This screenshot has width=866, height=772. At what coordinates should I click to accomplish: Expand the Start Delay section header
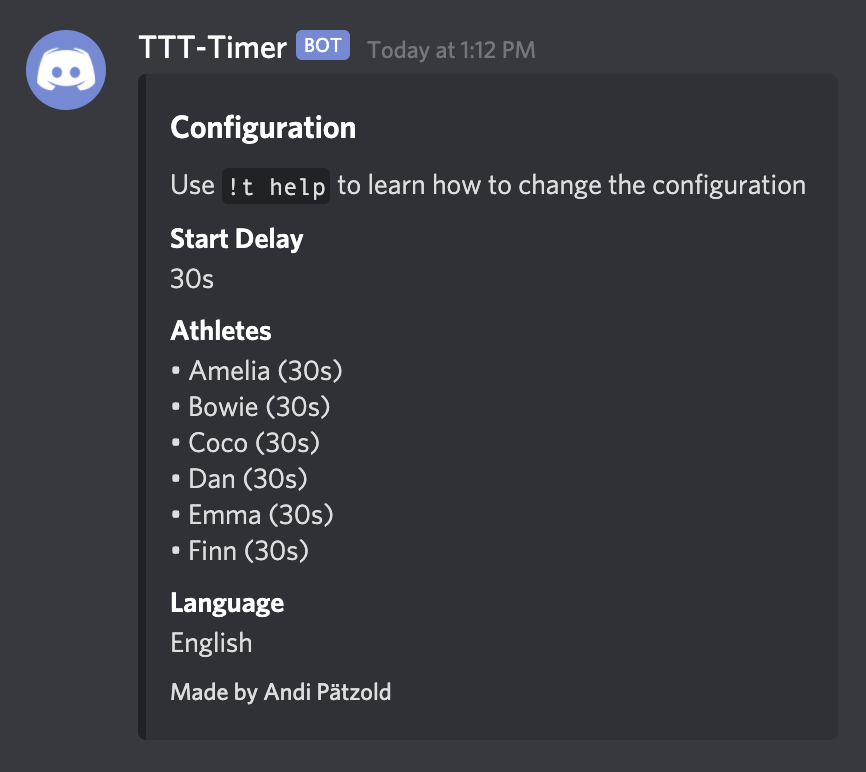(x=236, y=239)
